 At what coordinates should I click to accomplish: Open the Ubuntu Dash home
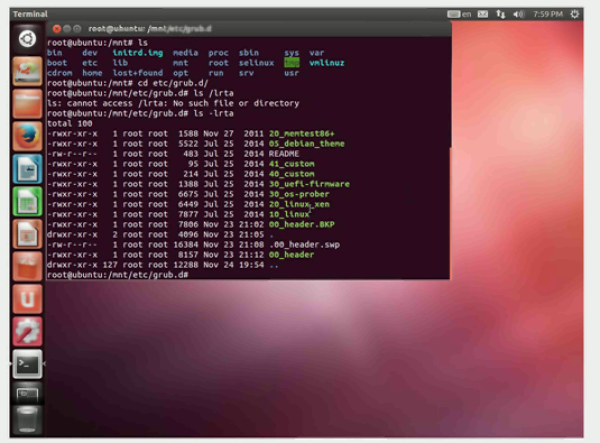[x=26, y=40]
